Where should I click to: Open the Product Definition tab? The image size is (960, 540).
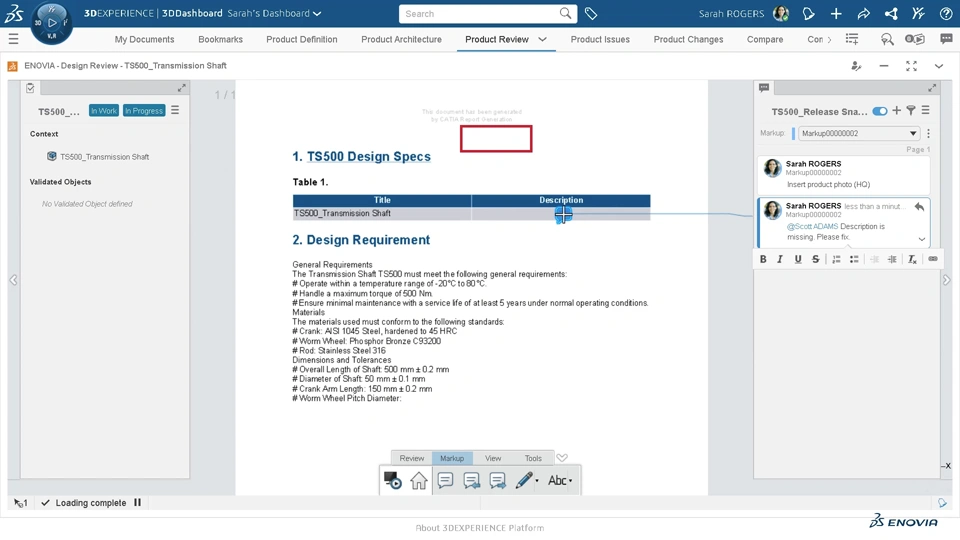click(302, 39)
